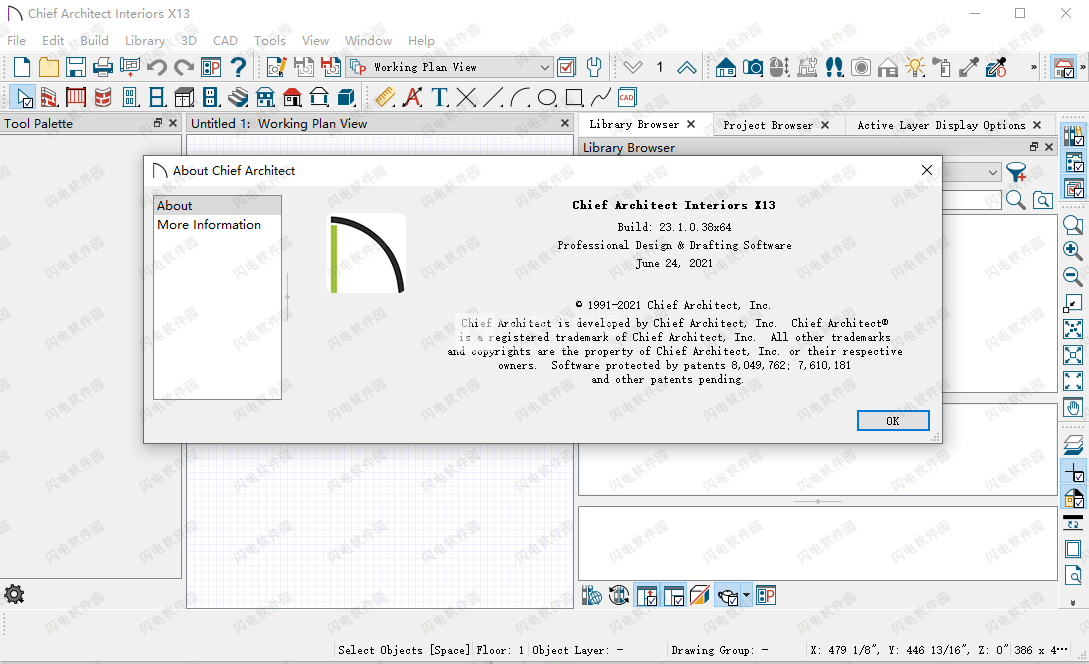1089x664 pixels.
Task: Click the Zoom Out magnifier with minus
Action: 1073,276
